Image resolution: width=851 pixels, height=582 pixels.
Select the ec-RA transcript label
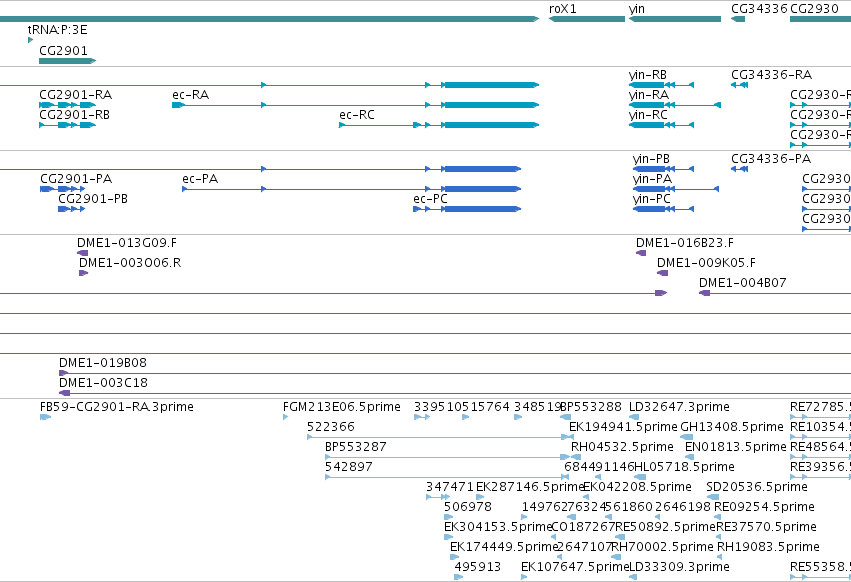[190, 94]
